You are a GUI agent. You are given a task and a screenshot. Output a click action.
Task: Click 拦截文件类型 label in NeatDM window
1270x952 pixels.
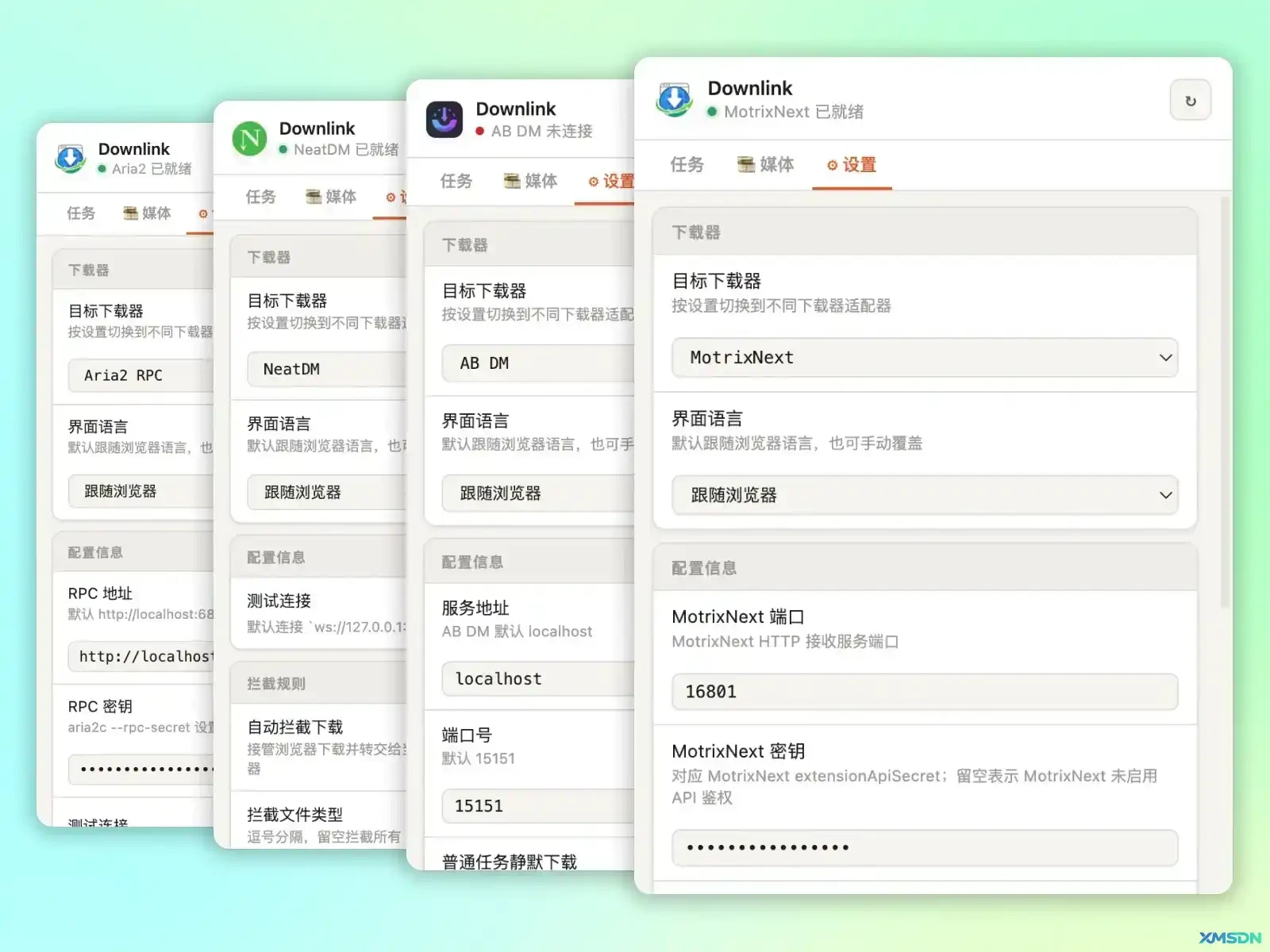coord(295,814)
